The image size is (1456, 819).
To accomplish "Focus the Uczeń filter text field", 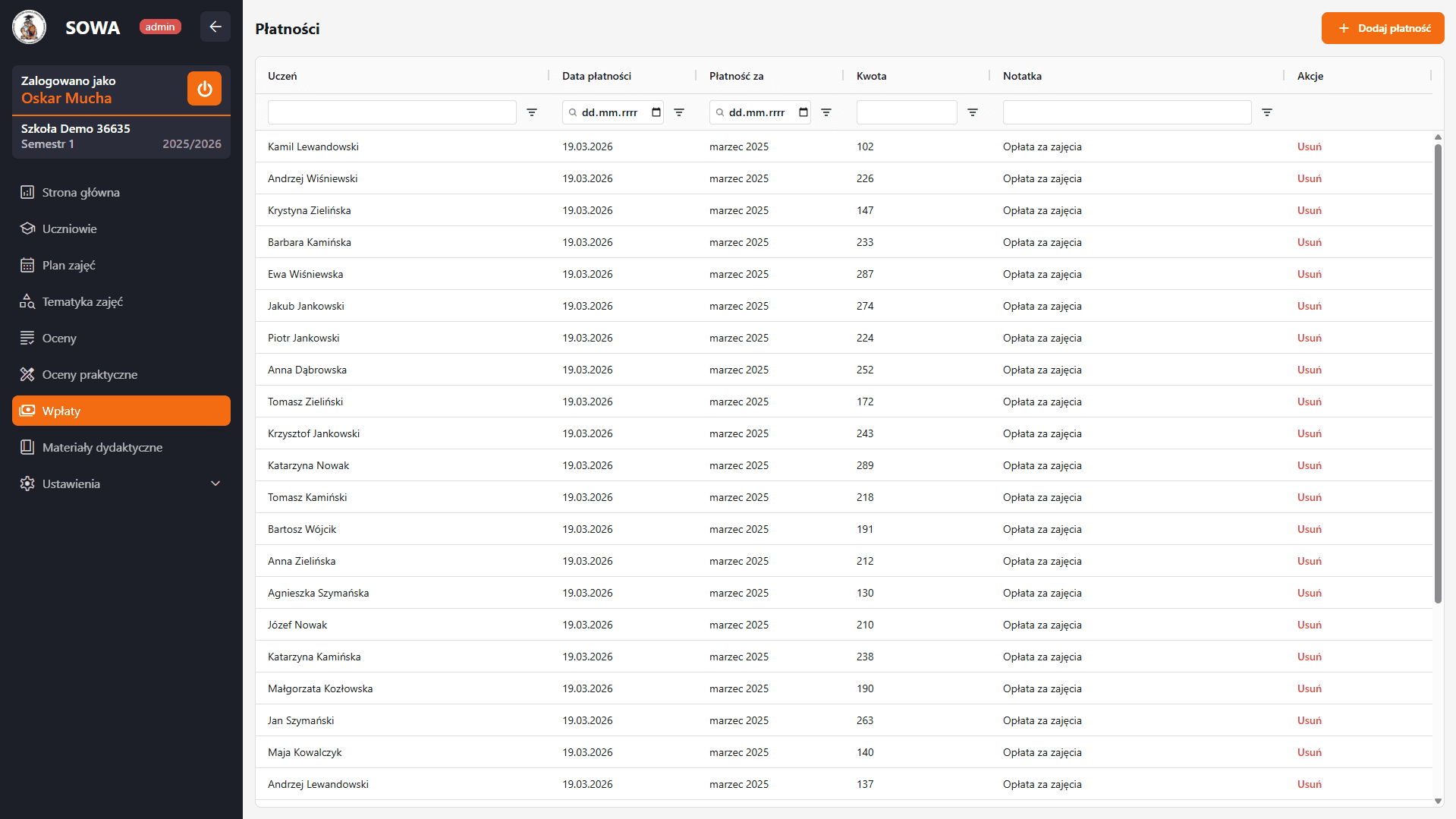I will [392, 112].
